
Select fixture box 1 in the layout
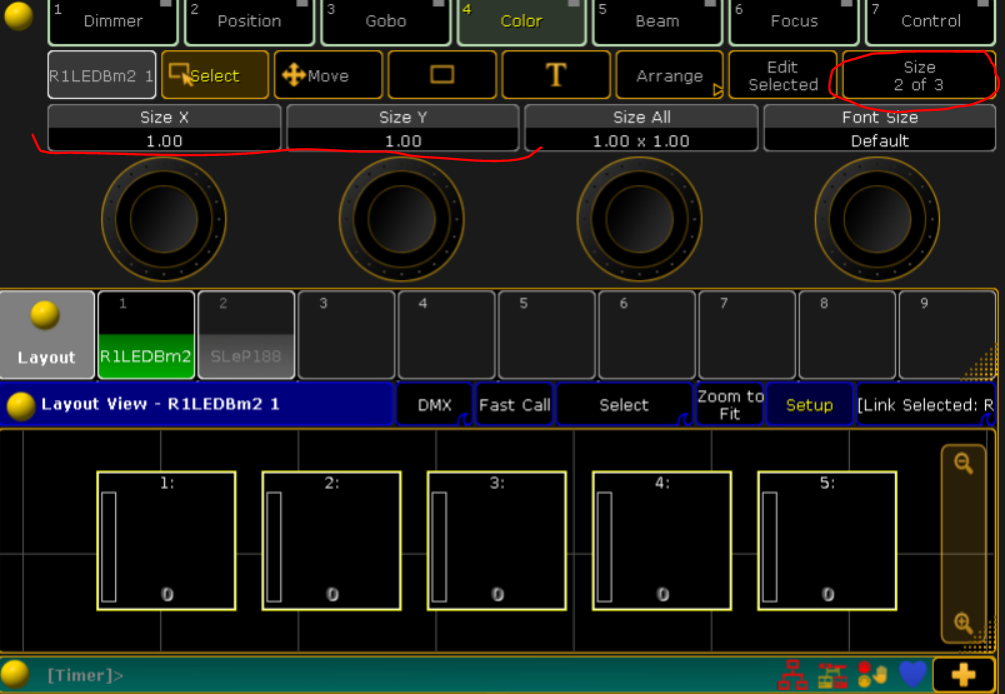click(167, 541)
